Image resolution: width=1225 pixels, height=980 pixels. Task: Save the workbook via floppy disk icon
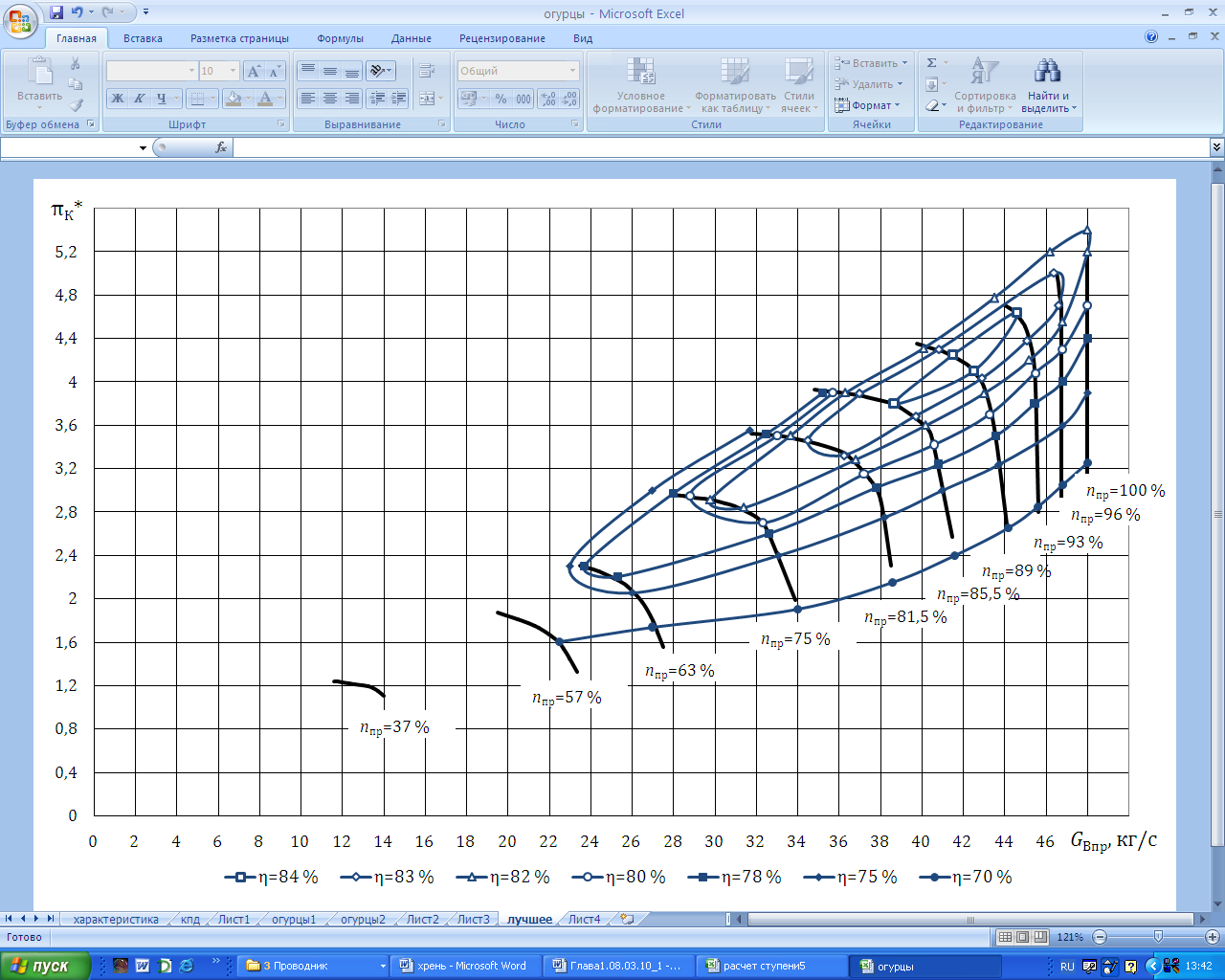56,13
